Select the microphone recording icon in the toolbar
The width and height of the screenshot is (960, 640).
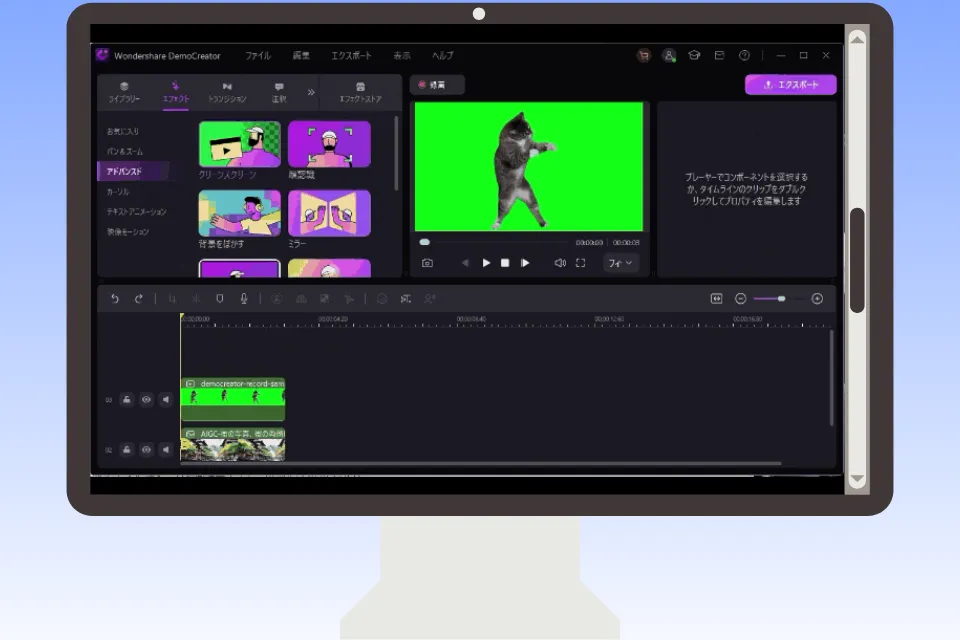[x=243, y=298]
